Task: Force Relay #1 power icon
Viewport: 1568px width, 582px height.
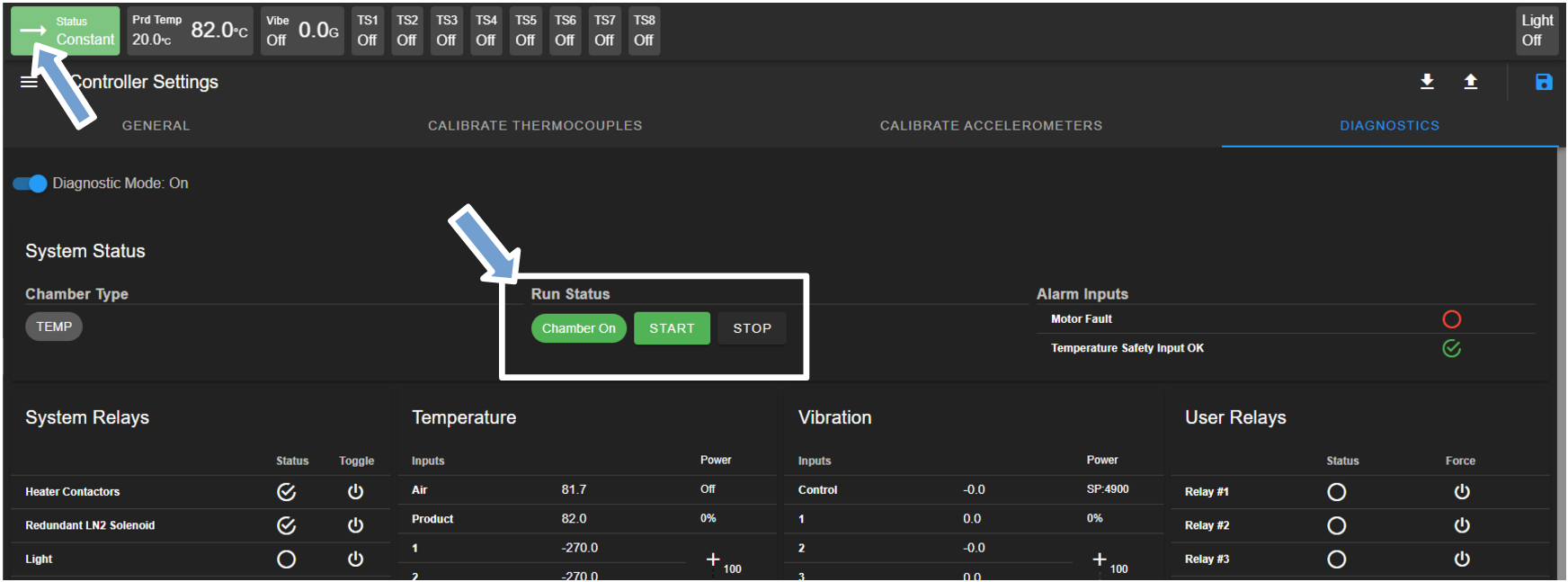Action: click(1462, 492)
